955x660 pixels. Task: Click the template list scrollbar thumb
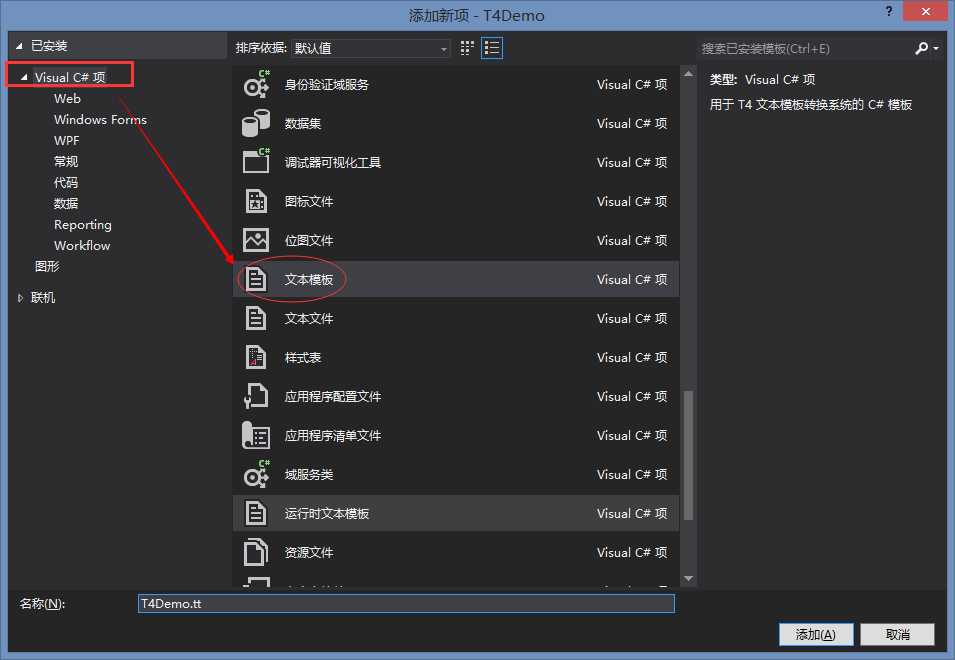(x=688, y=455)
